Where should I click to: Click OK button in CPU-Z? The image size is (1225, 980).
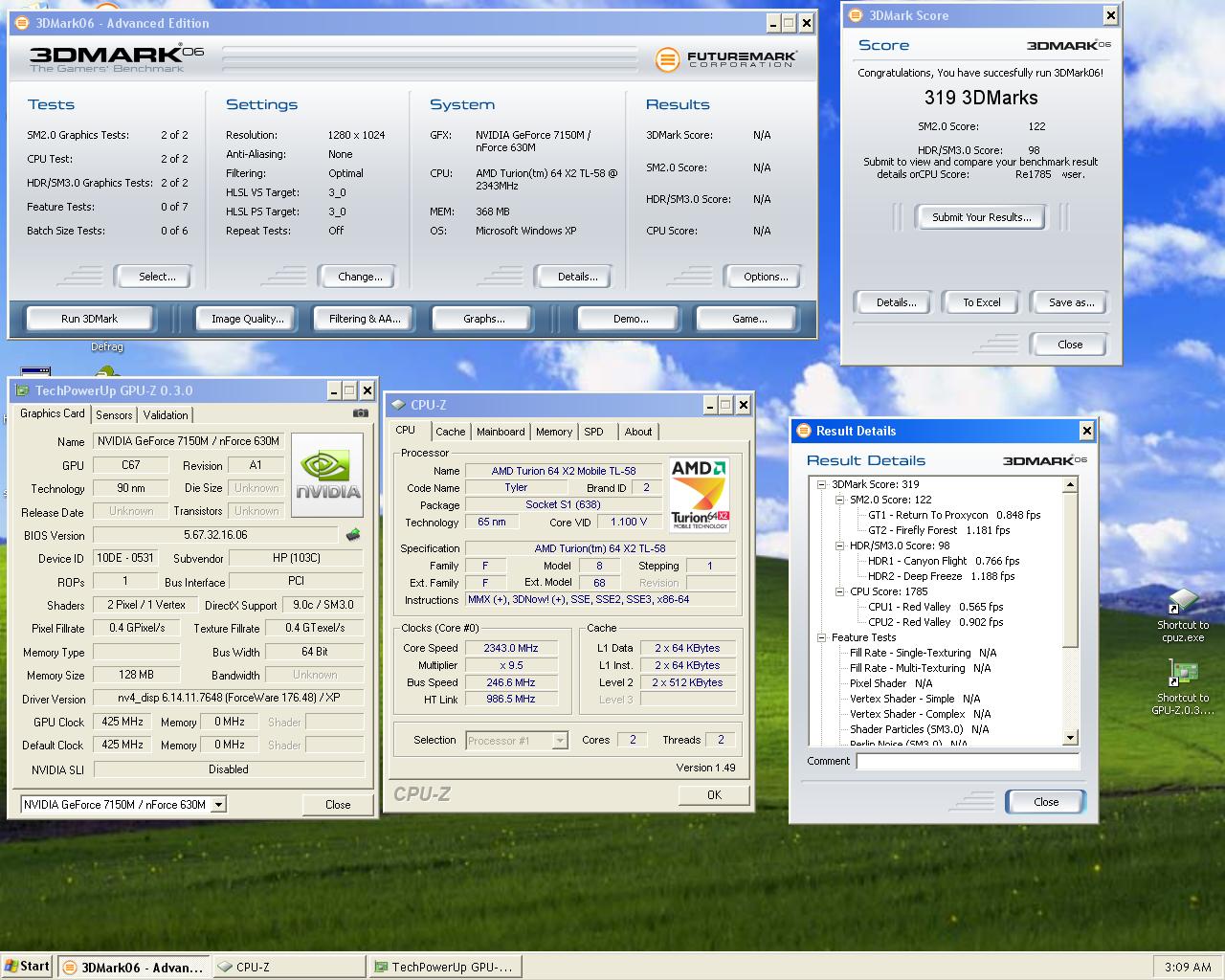[714, 795]
